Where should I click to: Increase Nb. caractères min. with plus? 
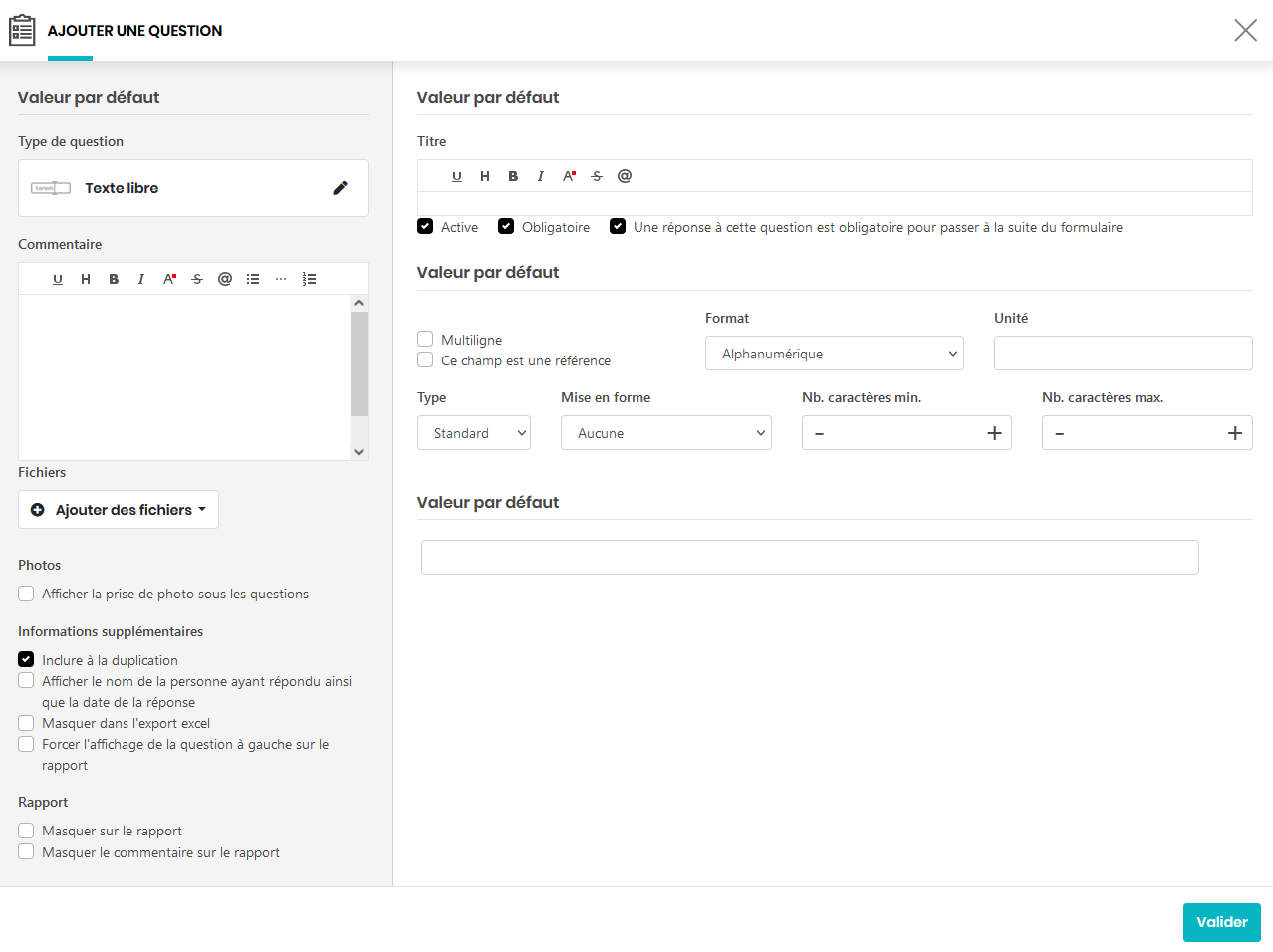(x=993, y=433)
